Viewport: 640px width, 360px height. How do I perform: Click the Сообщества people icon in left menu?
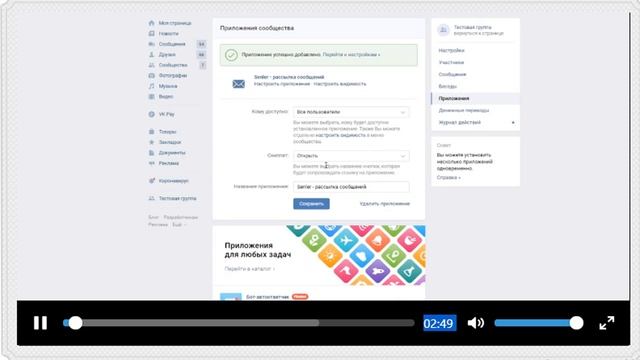pyautogui.click(x=151, y=65)
